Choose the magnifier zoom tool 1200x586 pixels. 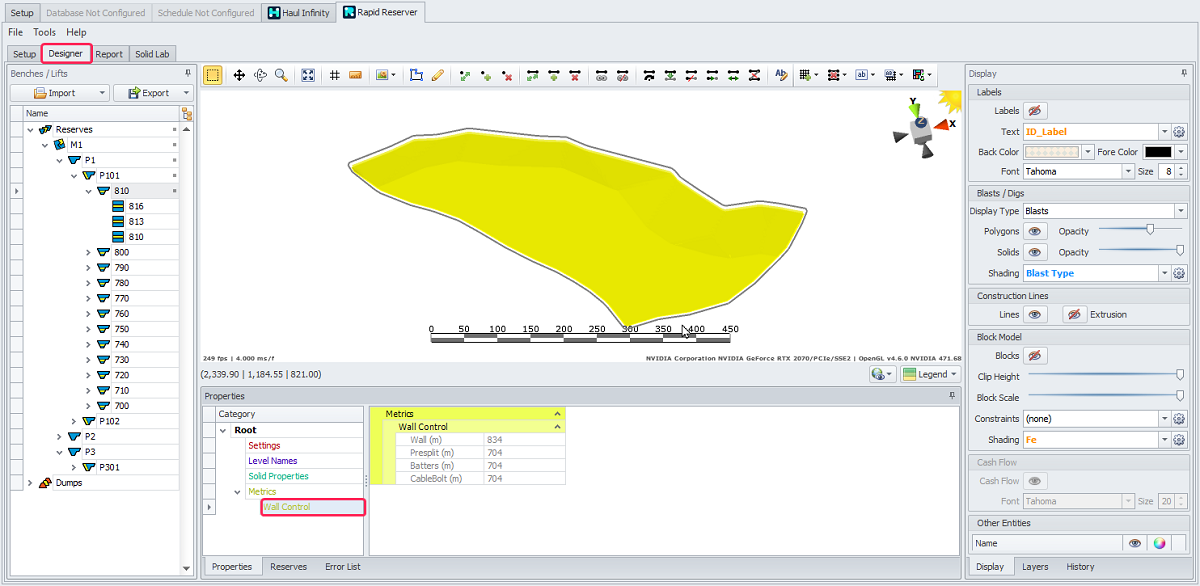click(281, 75)
